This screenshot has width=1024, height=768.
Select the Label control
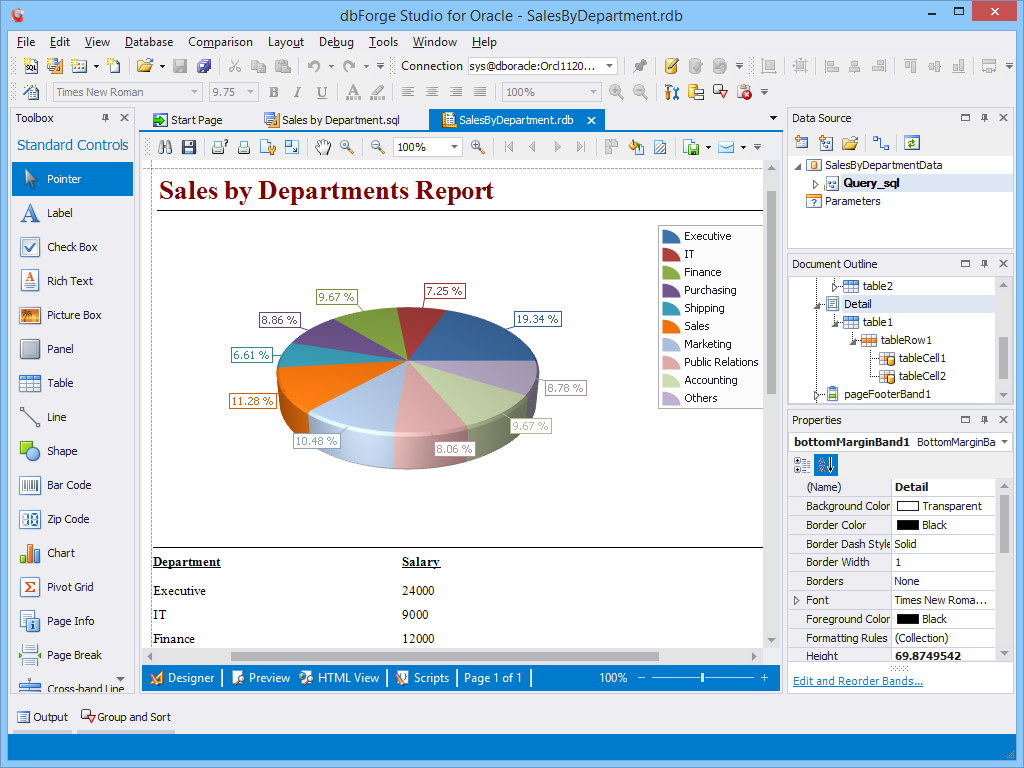[72, 213]
